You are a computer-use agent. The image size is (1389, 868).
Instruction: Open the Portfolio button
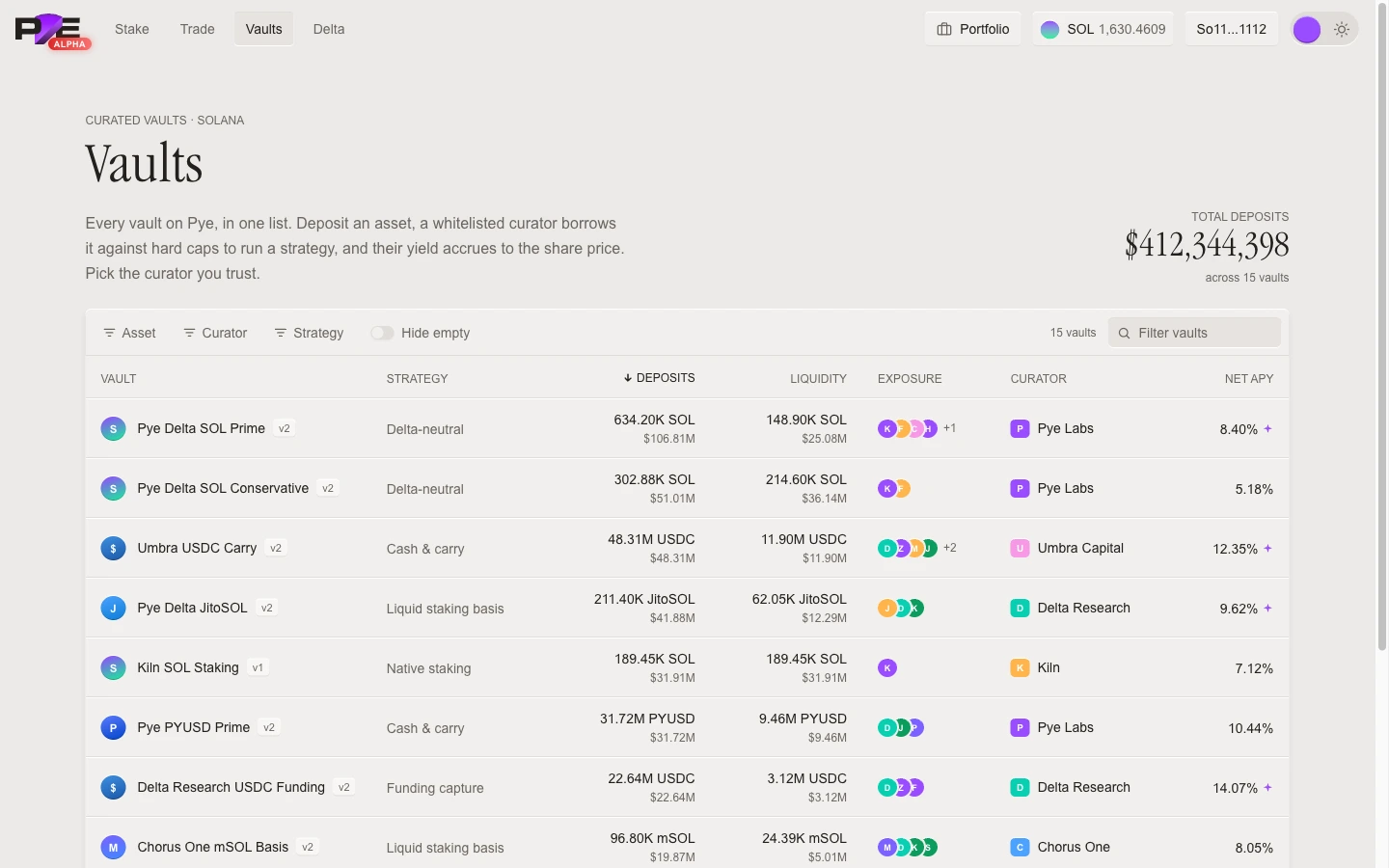coord(973,29)
